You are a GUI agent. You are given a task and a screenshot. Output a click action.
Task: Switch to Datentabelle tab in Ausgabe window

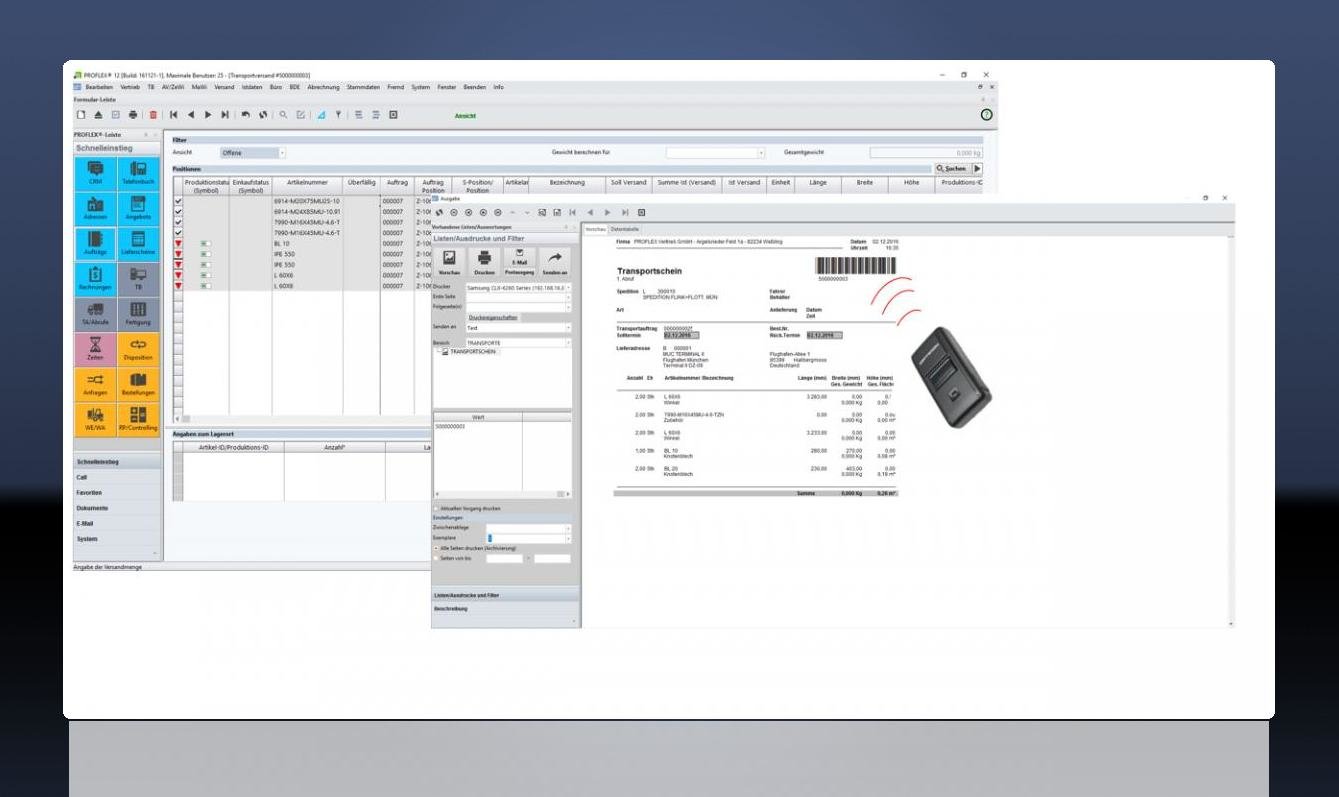coord(625,230)
